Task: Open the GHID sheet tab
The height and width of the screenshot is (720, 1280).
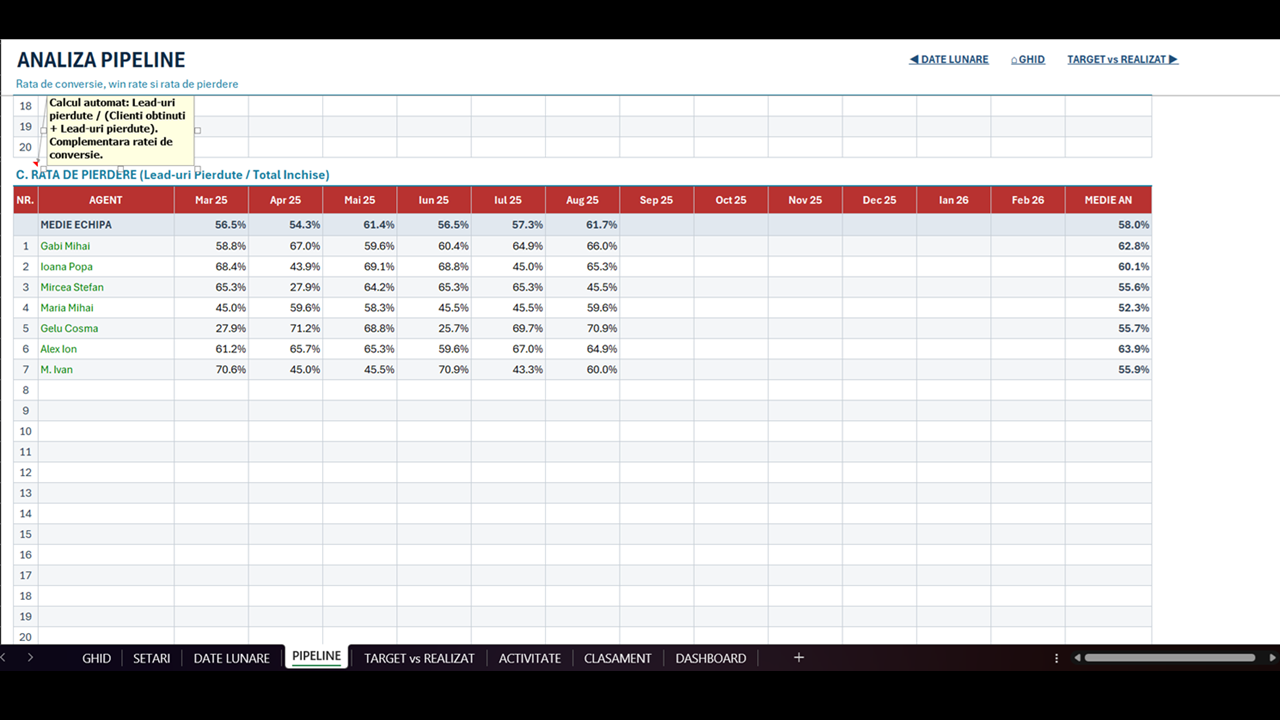Action: pos(96,658)
